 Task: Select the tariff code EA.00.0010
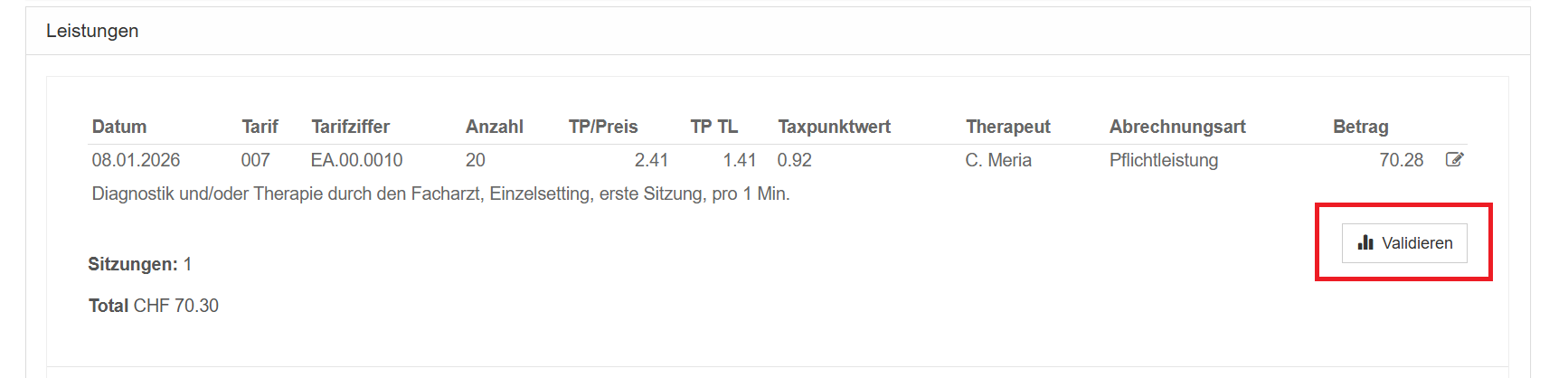tap(356, 160)
